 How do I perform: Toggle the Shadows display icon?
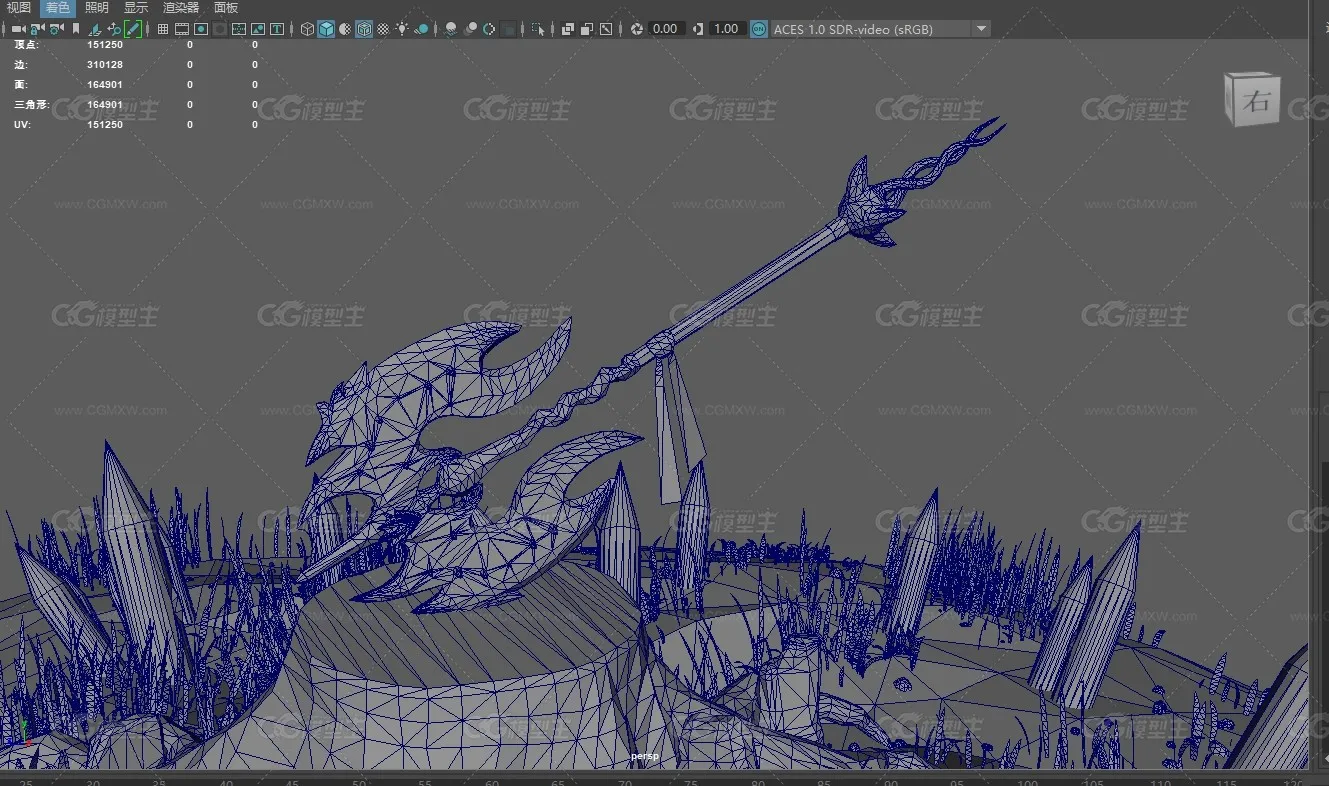pos(421,29)
